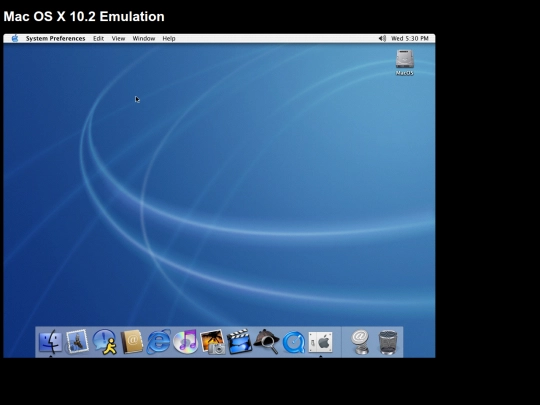The height and width of the screenshot is (405, 540).
Task: Click the Wed 5:30 PM clock
Action: 410,39
